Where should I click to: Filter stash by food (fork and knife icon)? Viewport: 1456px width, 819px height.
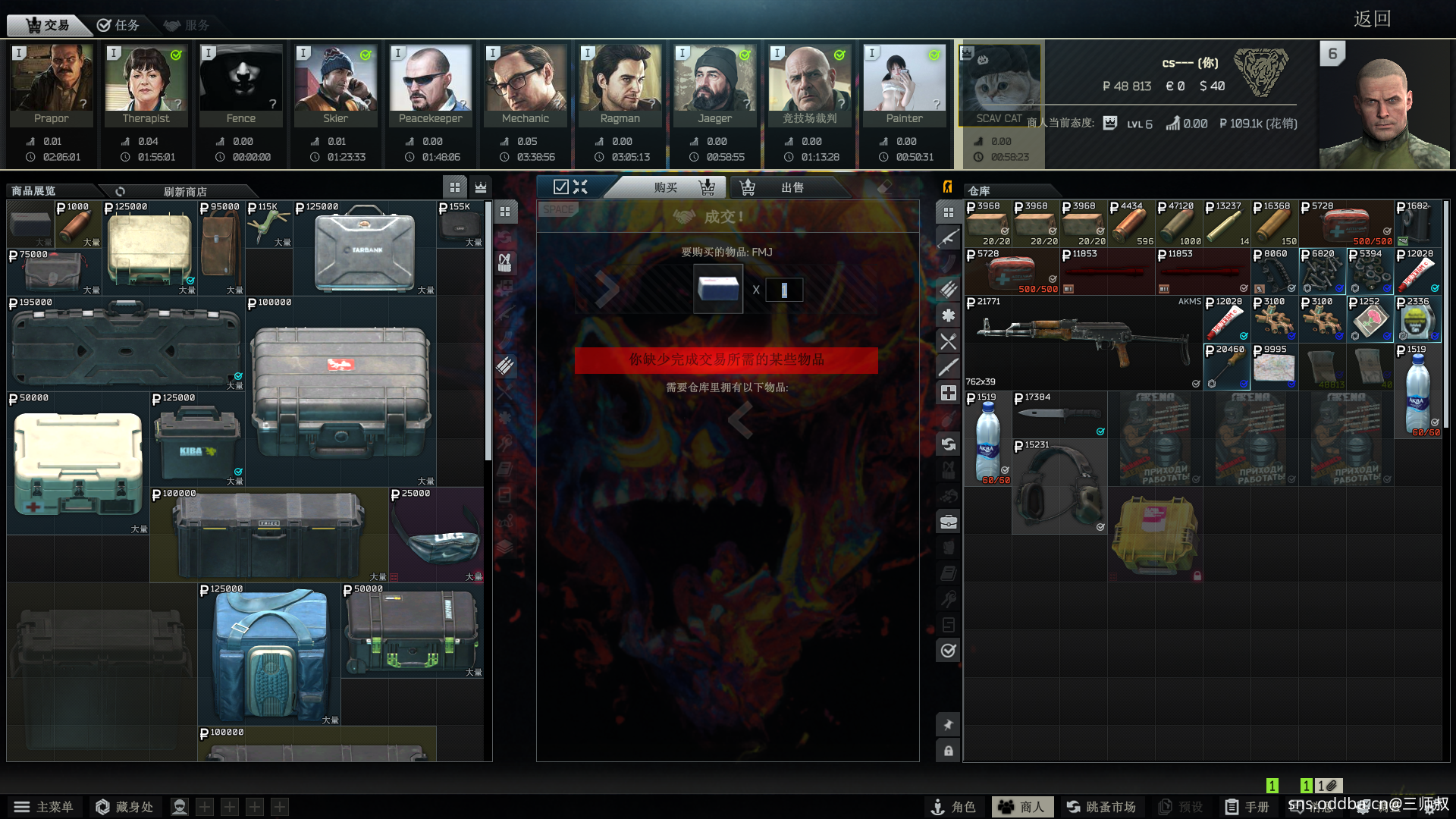(948, 341)
